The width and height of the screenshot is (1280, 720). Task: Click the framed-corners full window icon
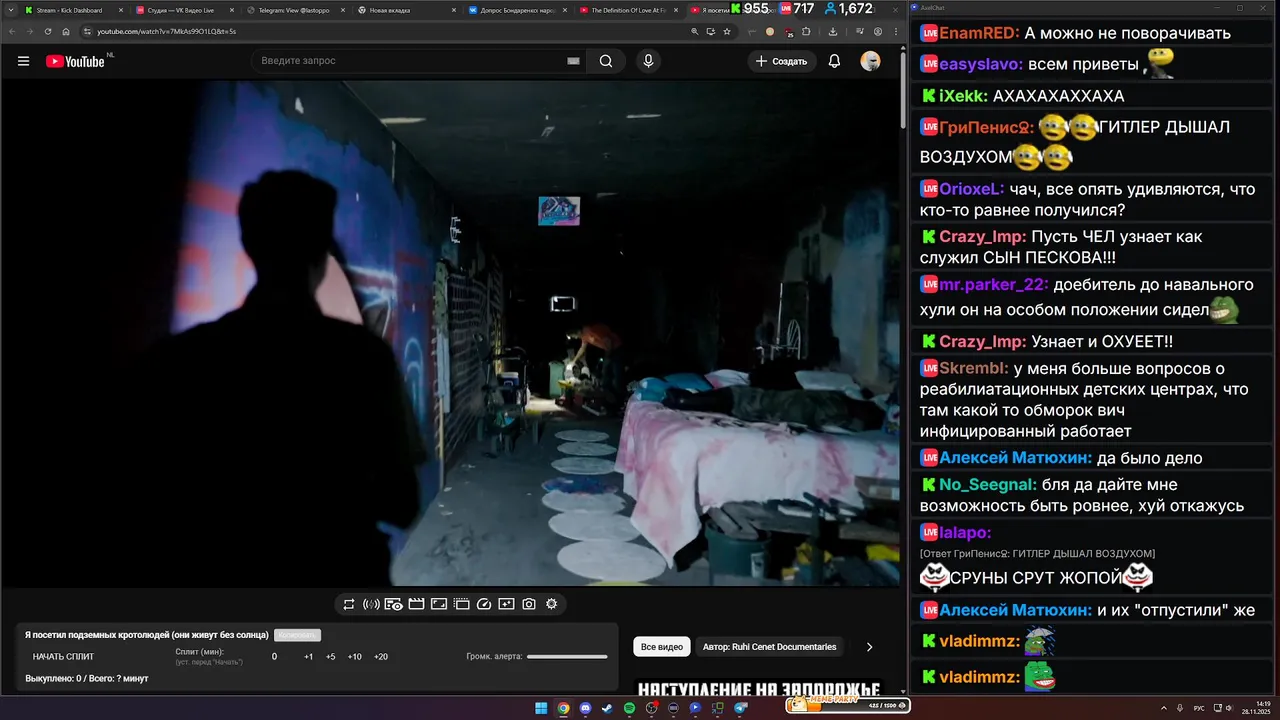(x=438, y=604)
